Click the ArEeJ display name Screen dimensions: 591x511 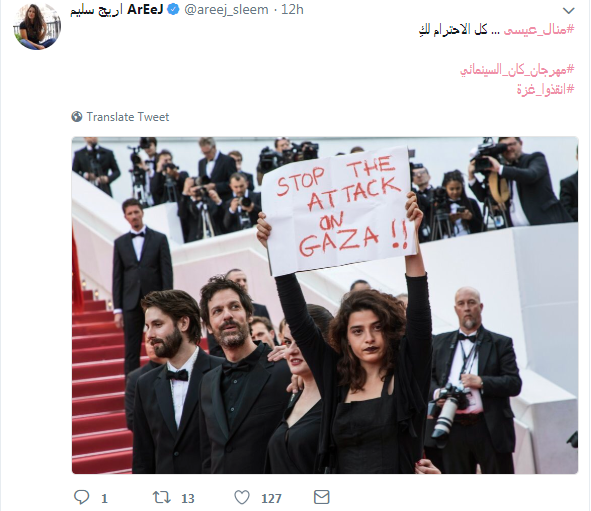[x=145, y=10]
